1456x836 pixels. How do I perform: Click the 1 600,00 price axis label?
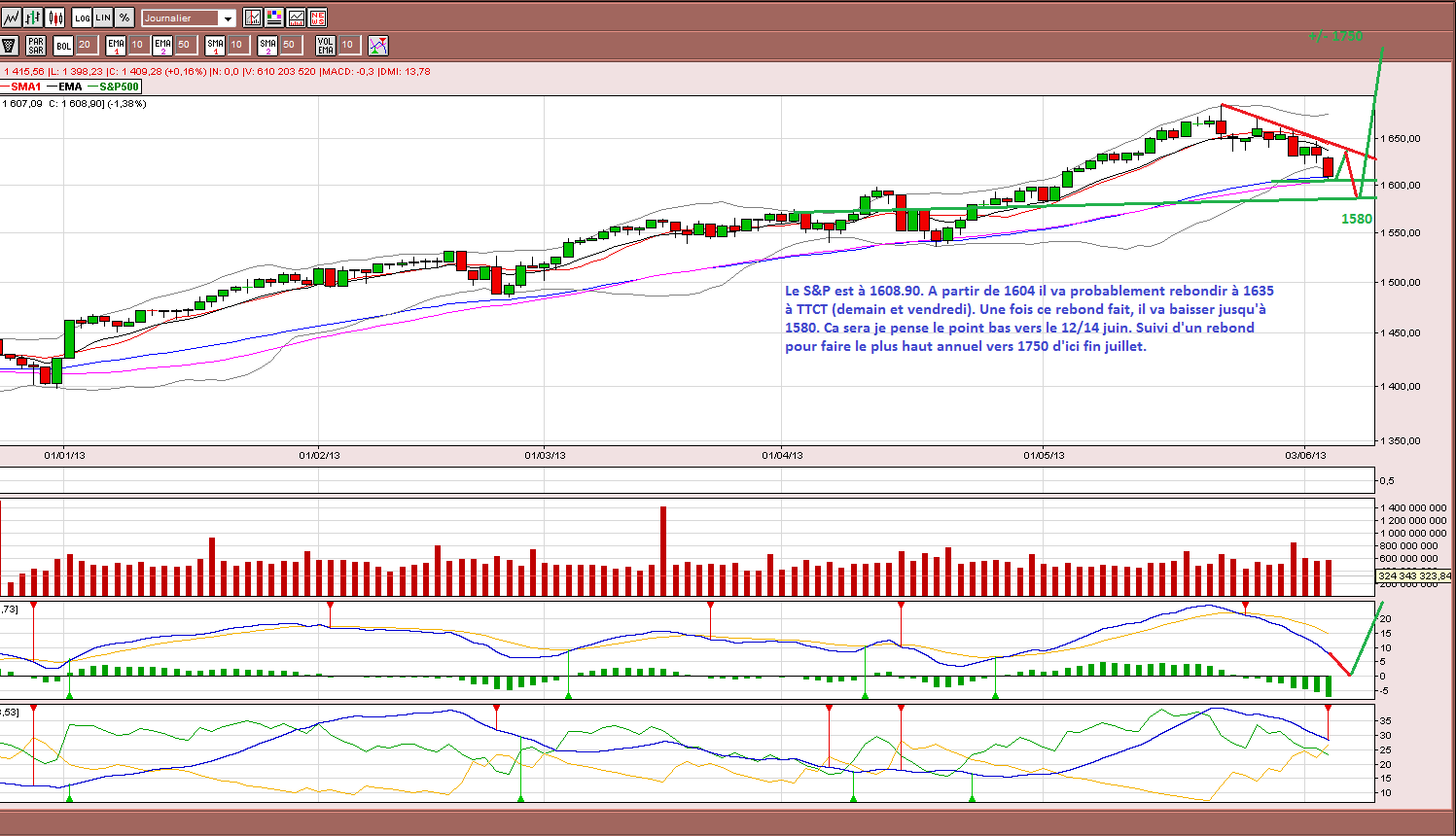click(x=1401, y=185)
